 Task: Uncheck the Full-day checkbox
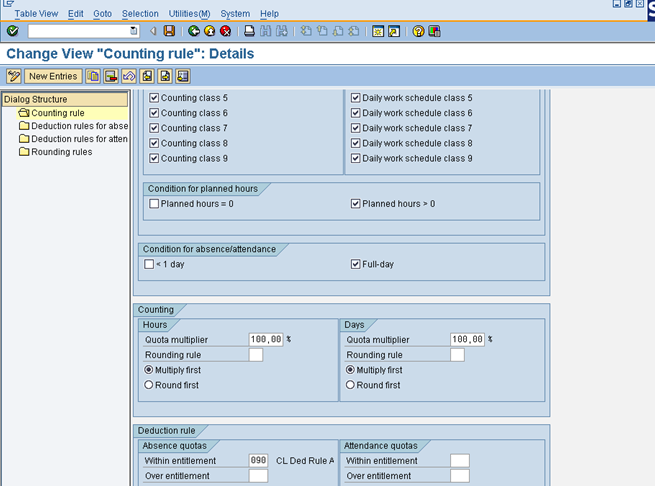point(355,264)
